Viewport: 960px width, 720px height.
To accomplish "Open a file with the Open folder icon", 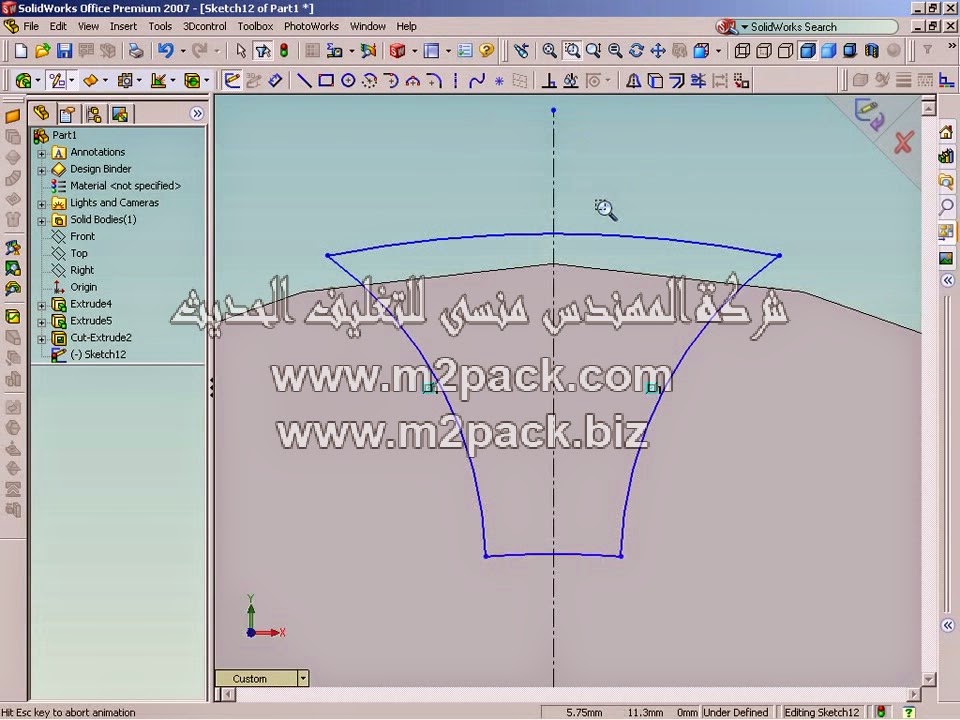I will click(x=42, y=51).
